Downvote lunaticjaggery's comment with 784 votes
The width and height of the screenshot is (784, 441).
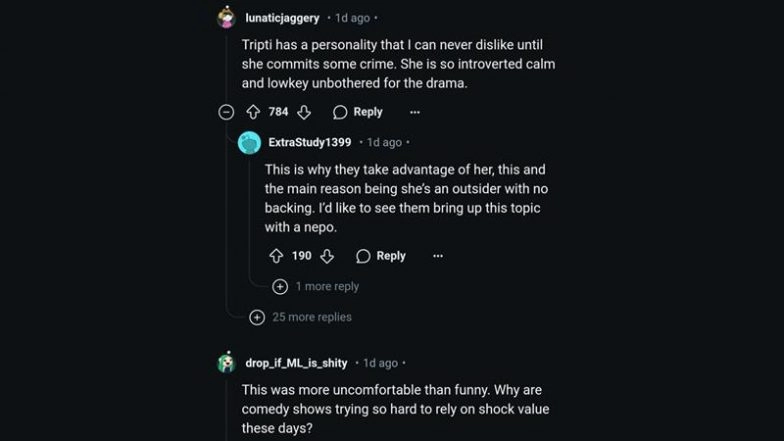(x=304, y=112)
